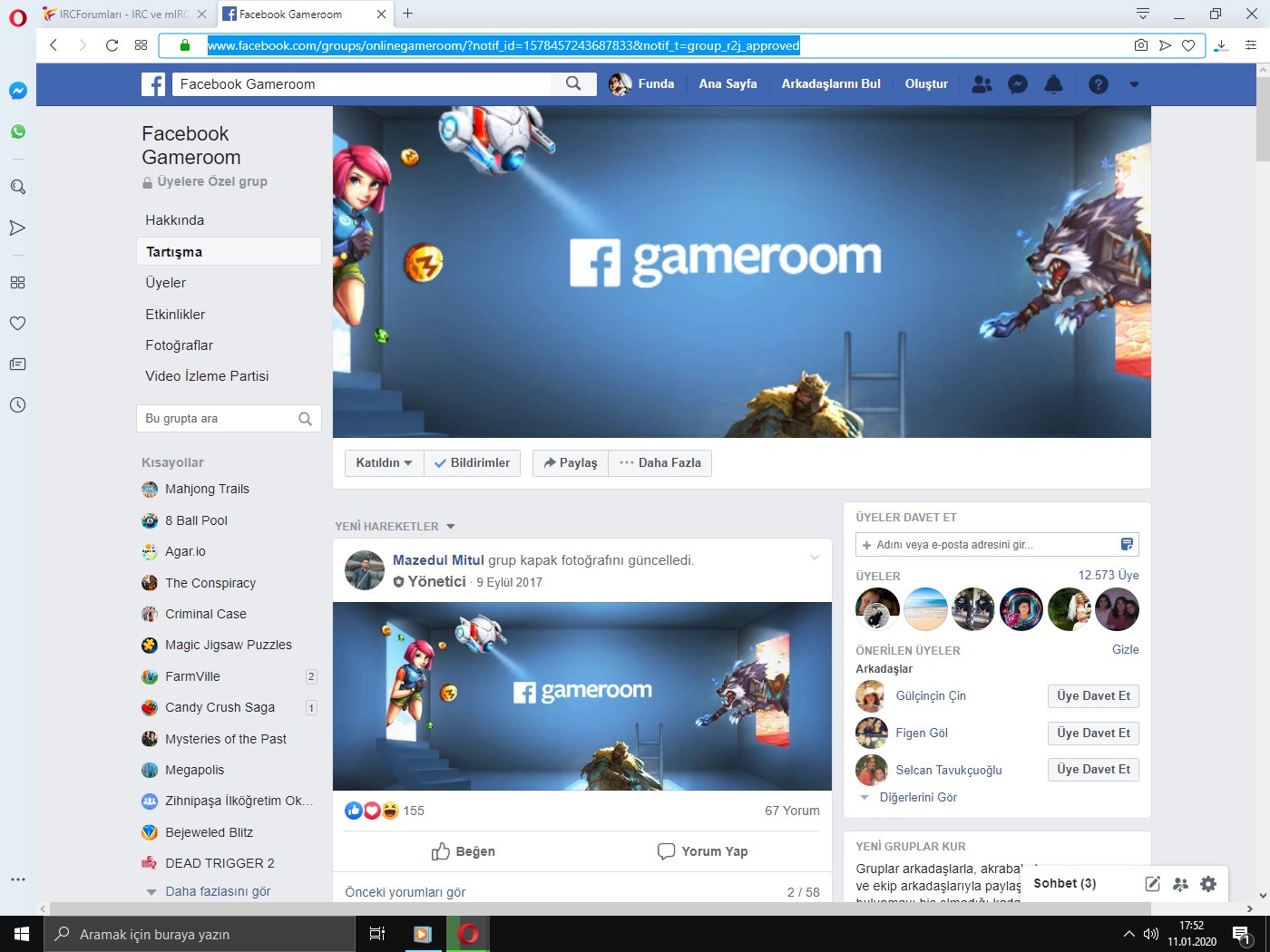Viewport: 1270px width, 952px height.
Task: Expand Daha fazlasını gör shortcuts
Action: pos(218,891)
